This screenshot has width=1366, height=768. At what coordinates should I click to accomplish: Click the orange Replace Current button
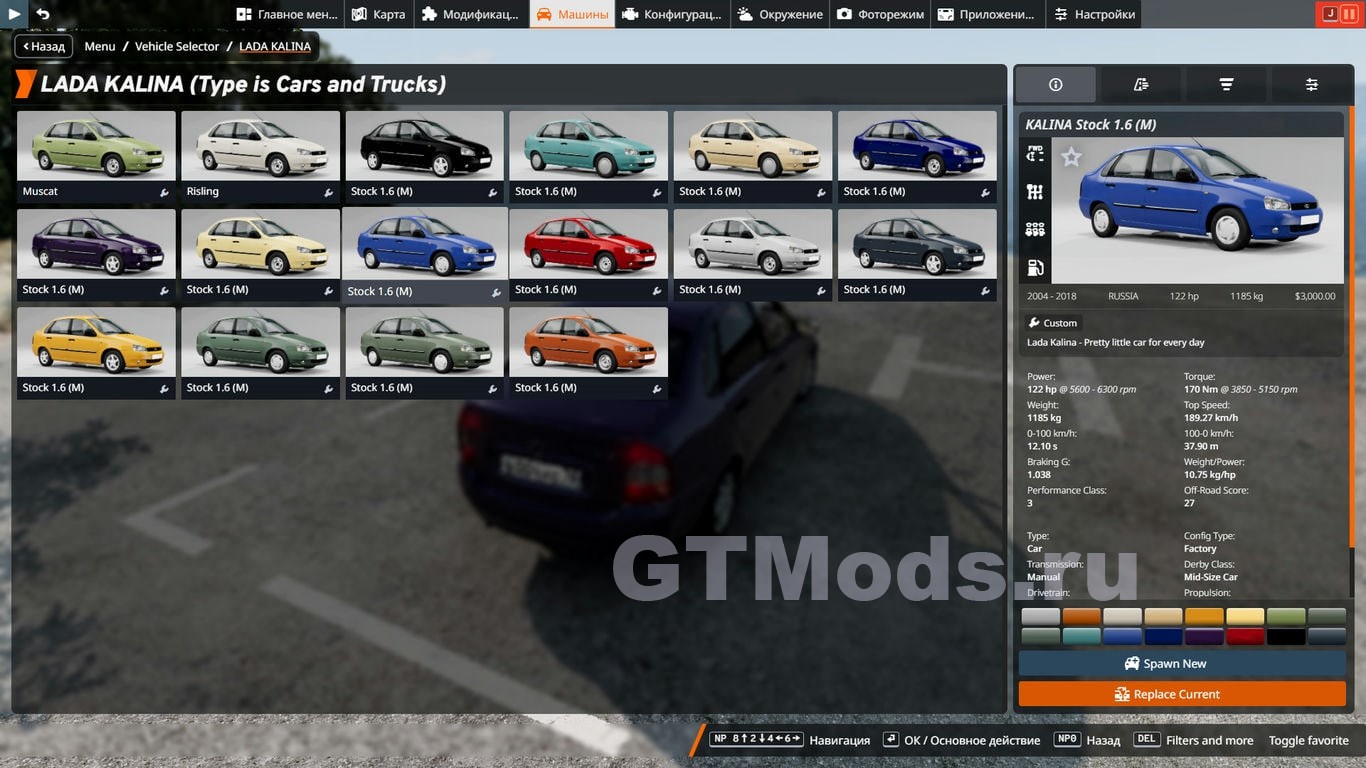coord(1181,694)
